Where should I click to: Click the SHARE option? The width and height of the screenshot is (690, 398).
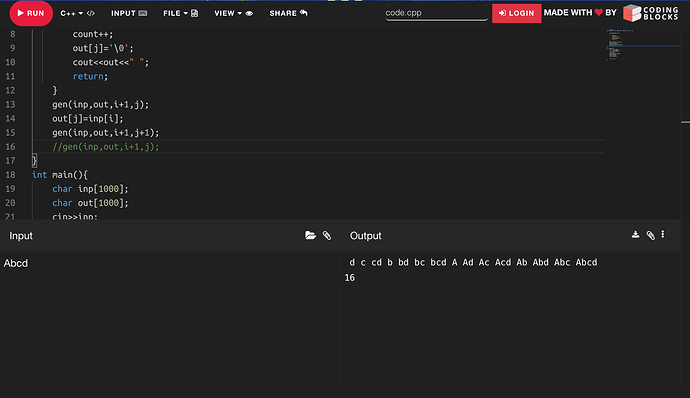pos(288,13)
